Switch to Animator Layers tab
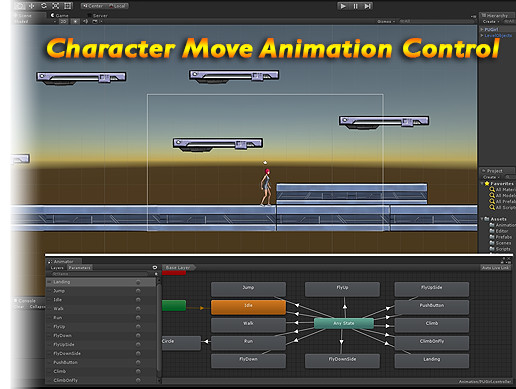Image resolution: width=516 pixels, height=389 pixels. (x=57, y=268)
